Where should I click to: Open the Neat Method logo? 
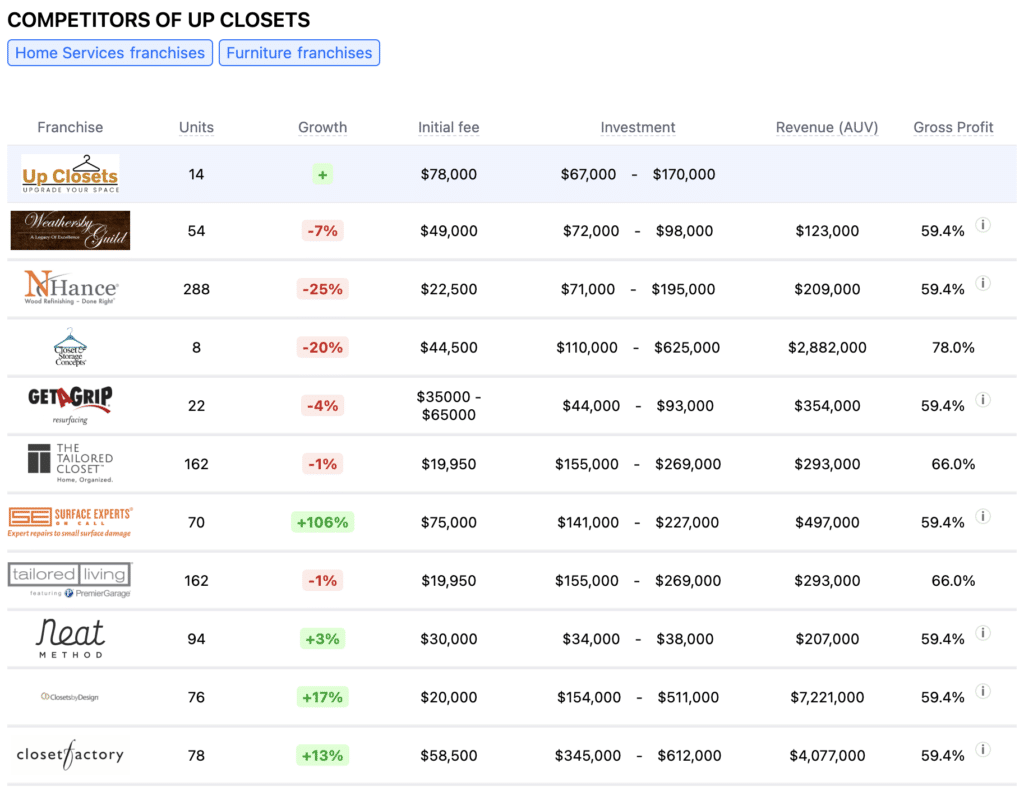[70, 638]
